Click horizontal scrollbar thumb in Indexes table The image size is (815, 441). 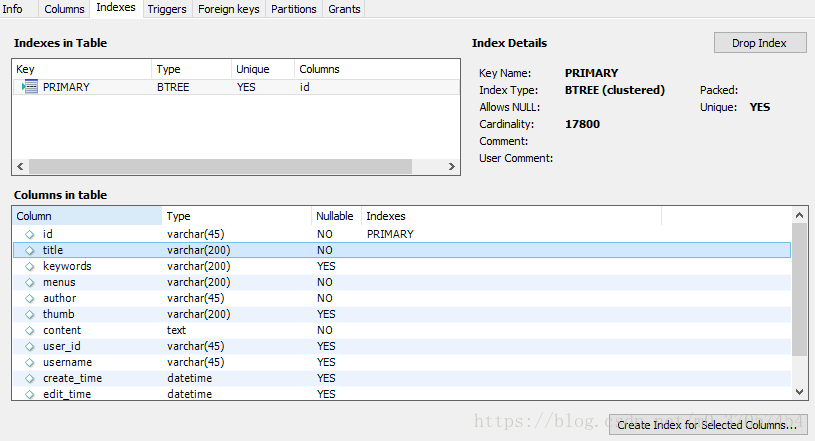[x=220, y=166]
